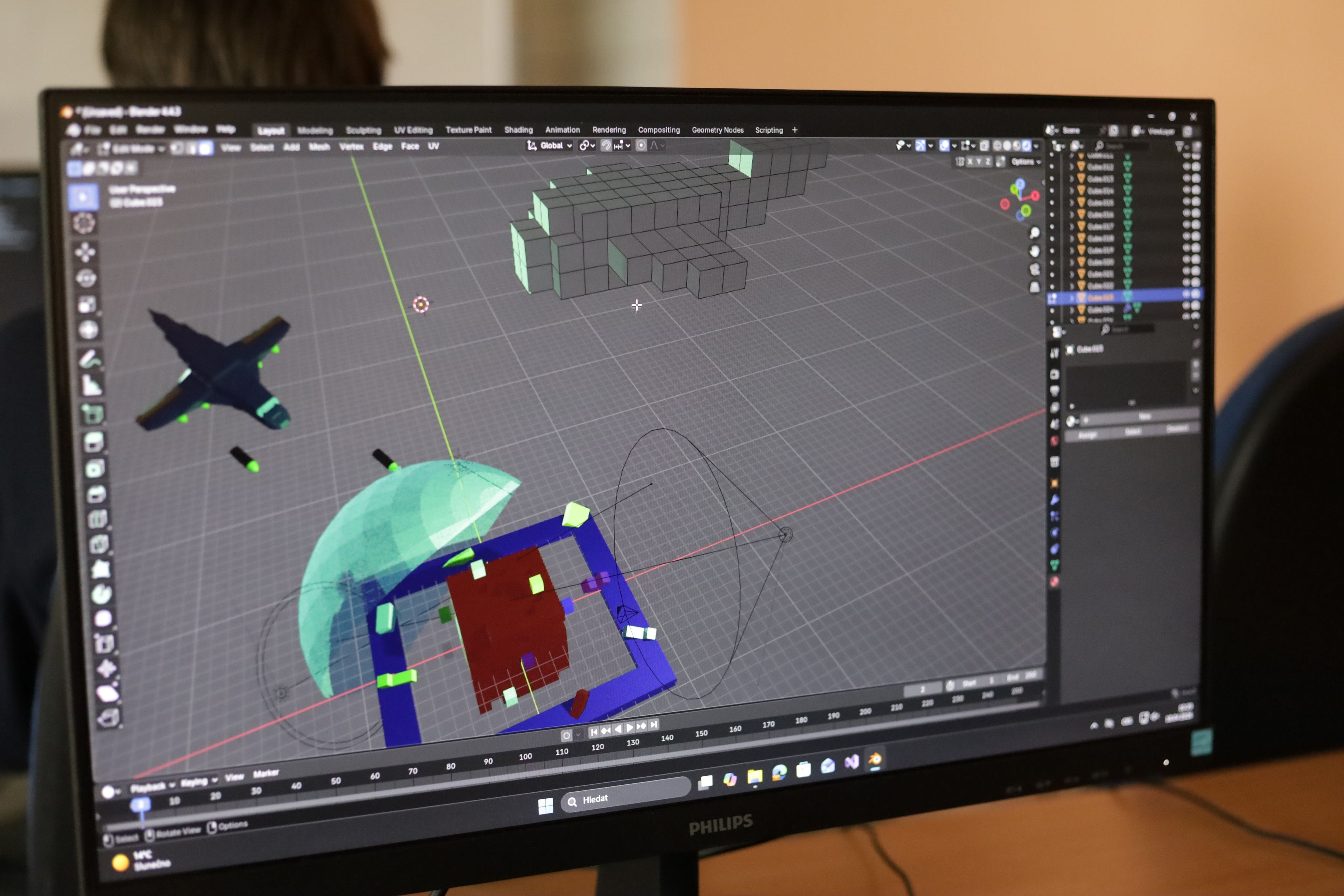Open the Keying dropdown in timeline
The height and width of the screenshot is (896, 1344).
click(x=199, y=781)
